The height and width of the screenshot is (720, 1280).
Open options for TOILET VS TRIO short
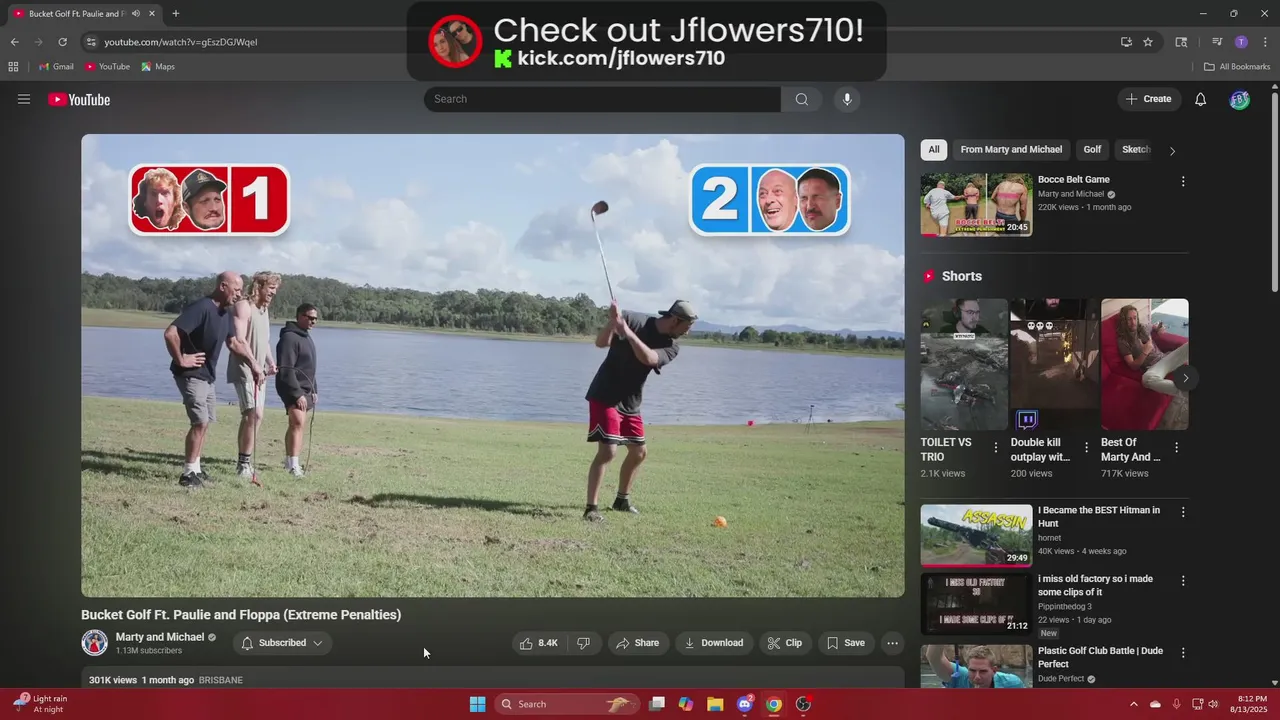996,448
